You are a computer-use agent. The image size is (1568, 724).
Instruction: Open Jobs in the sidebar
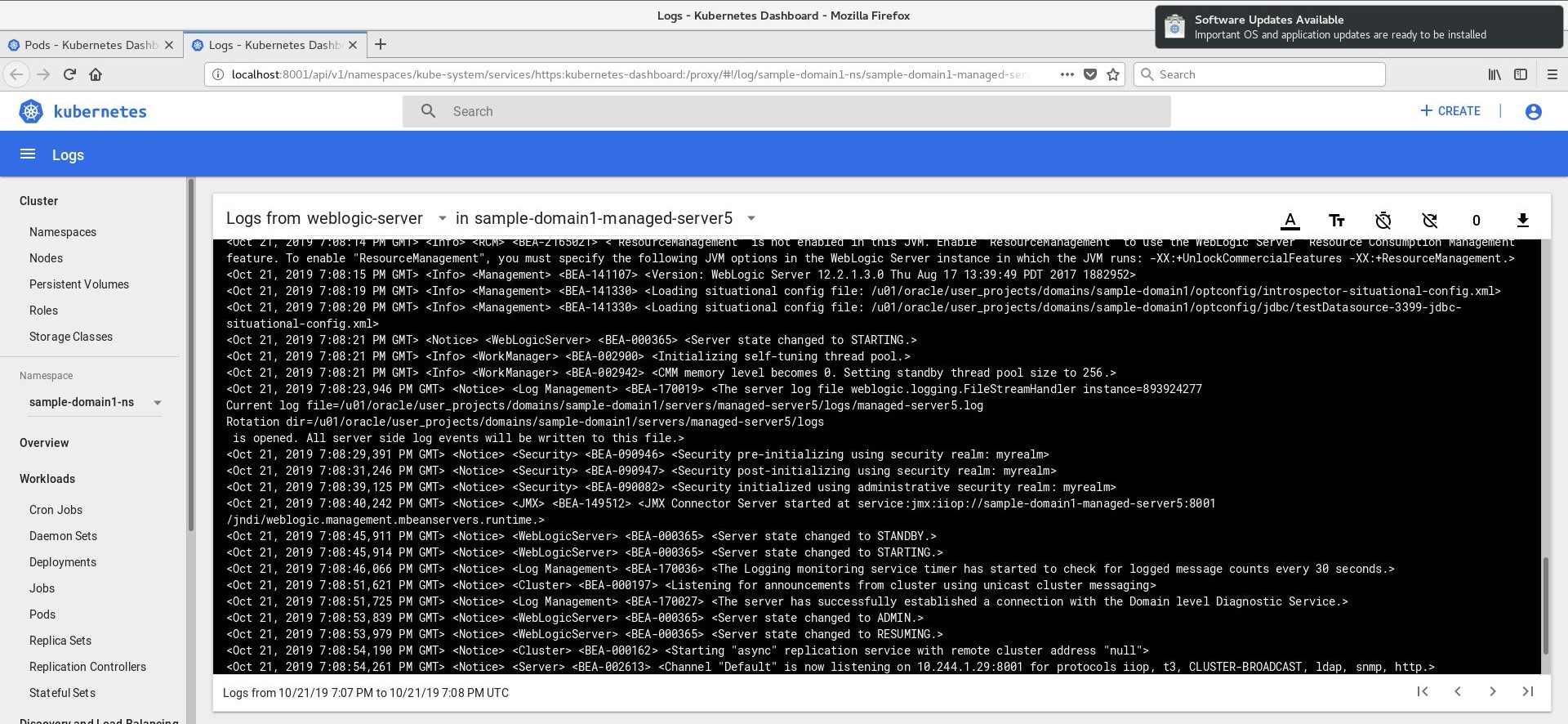[42, 588]
